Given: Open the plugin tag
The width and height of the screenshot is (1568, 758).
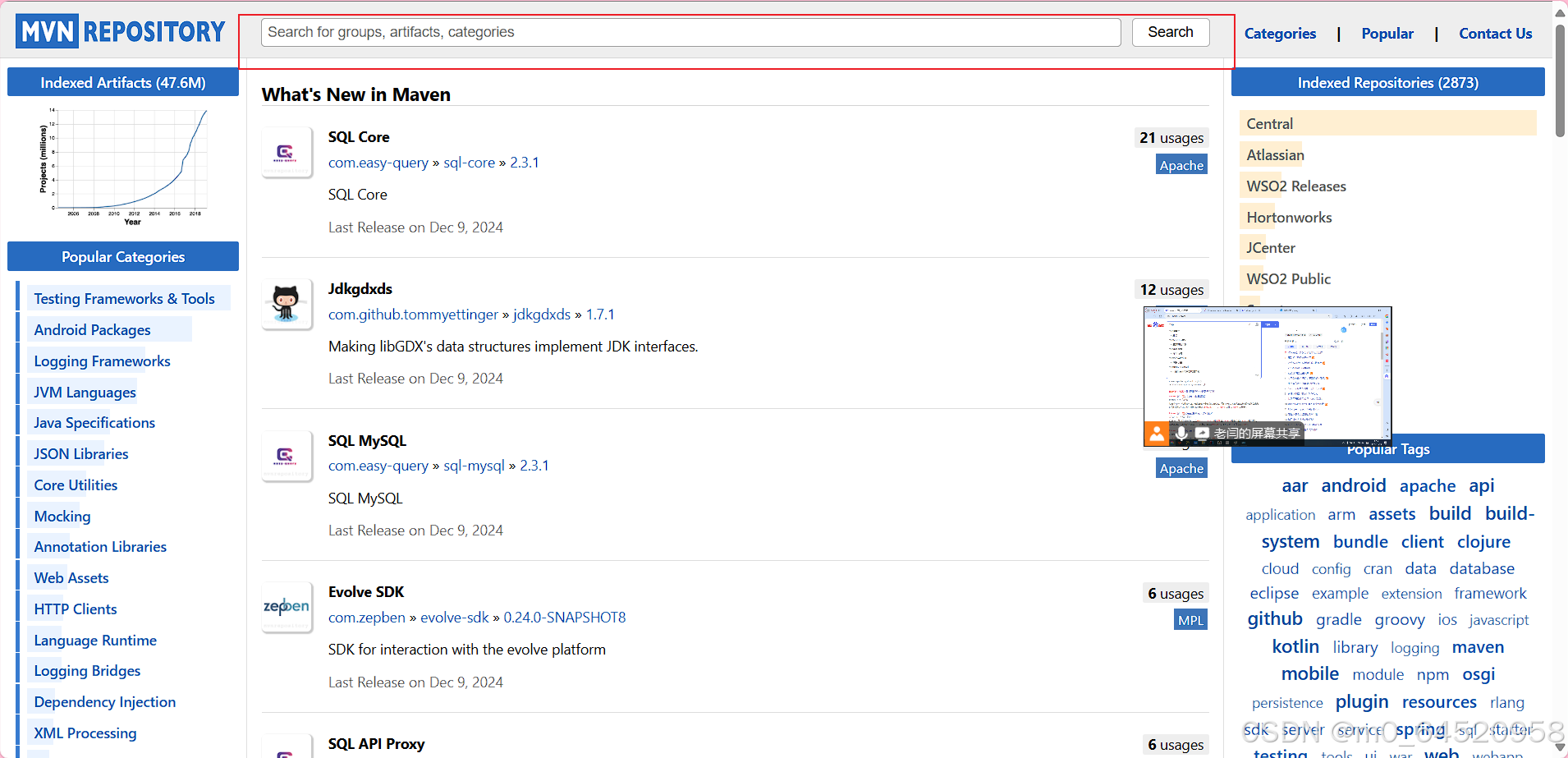Looking at the screenshot, I should [1362, 702].
